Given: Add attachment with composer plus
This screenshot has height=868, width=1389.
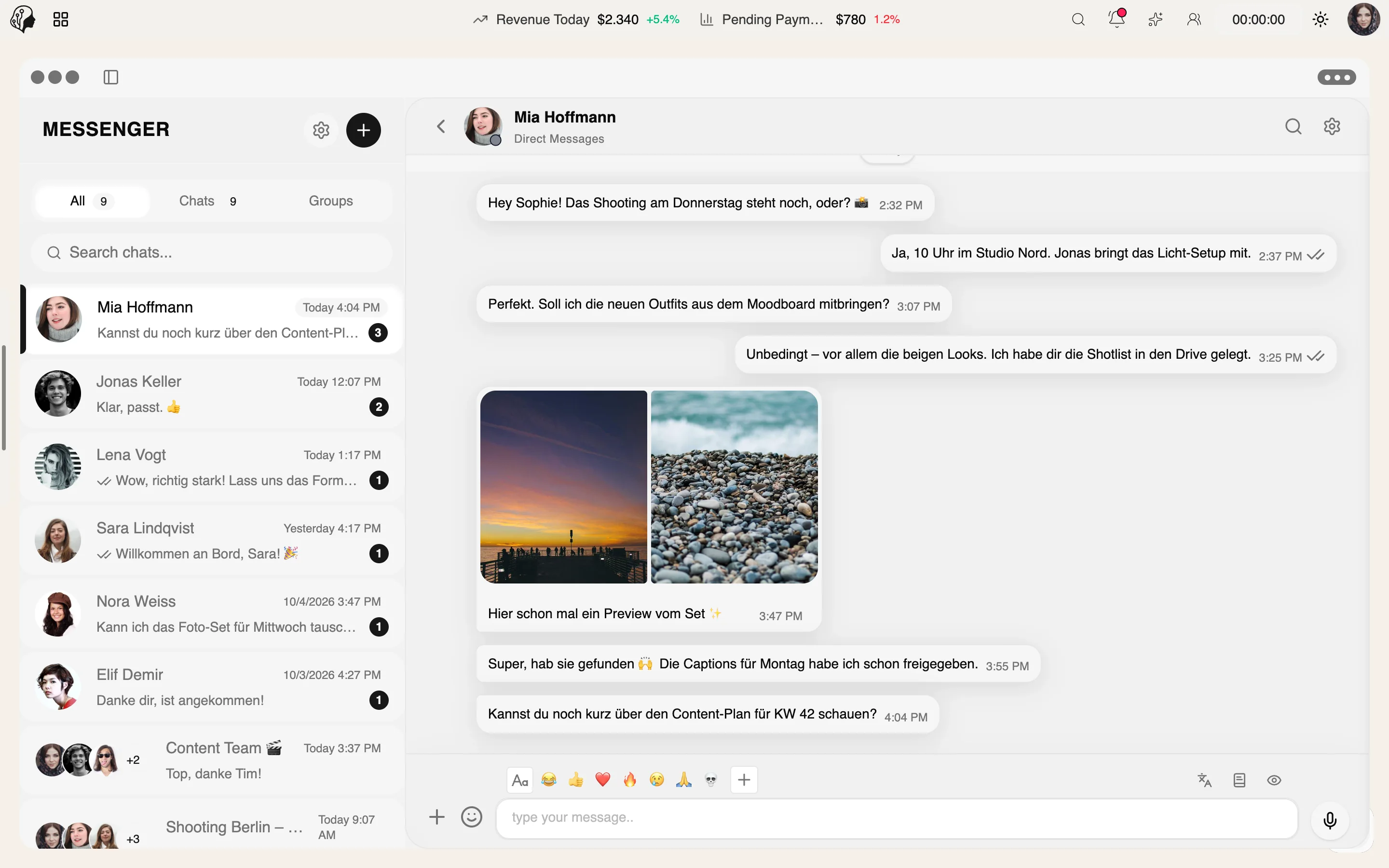Looking at the screenshot, I should [x=437, y=817].
